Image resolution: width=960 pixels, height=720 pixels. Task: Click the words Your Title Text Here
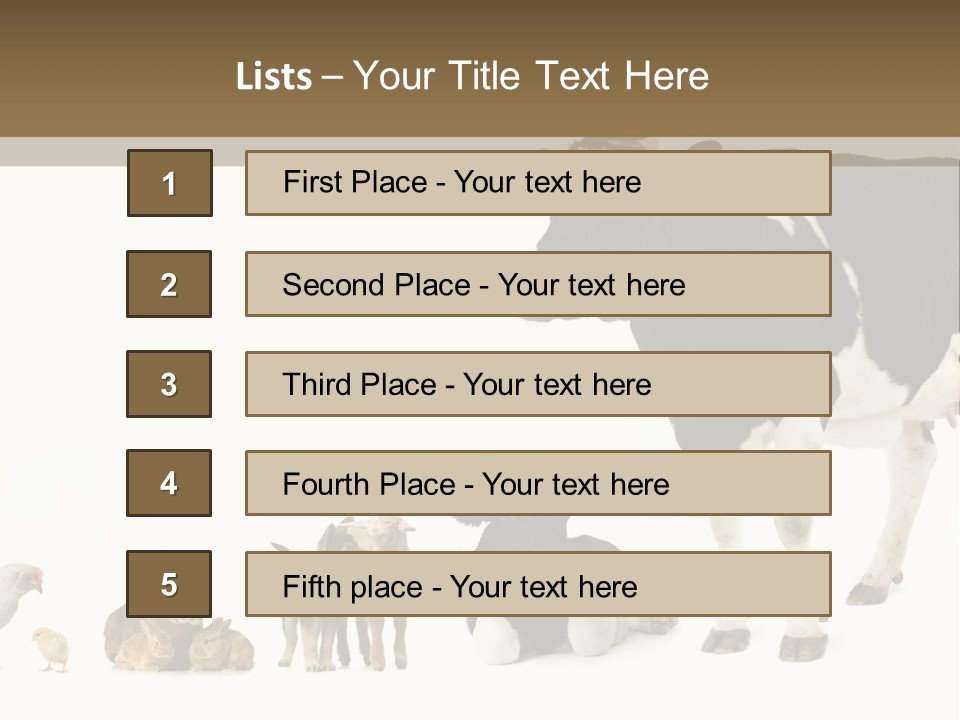click(x=531, y=76)
